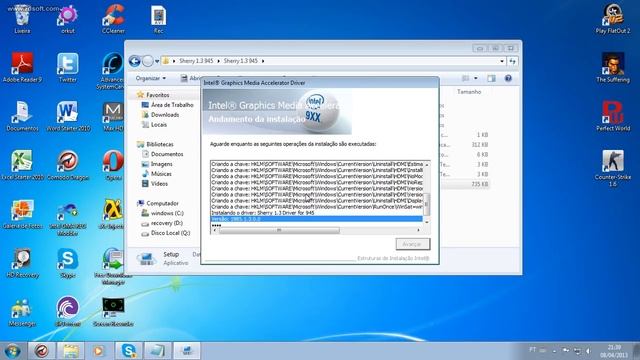The image size is (640, 360).
Task: Click the Explorer help question mark icon
Action: point(508,78)
